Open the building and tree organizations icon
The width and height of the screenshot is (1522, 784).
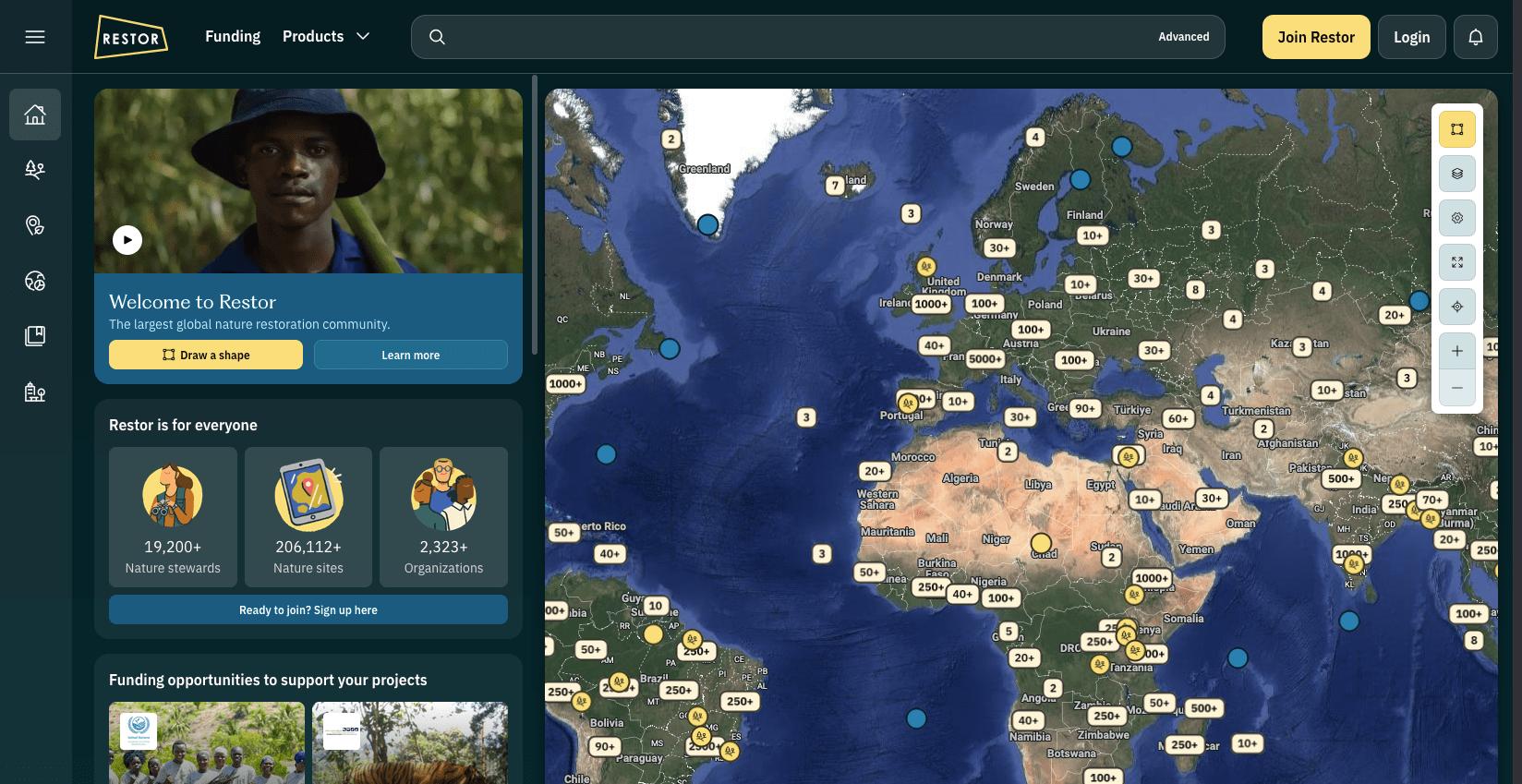pyautogui.click(x=35, y=392)
